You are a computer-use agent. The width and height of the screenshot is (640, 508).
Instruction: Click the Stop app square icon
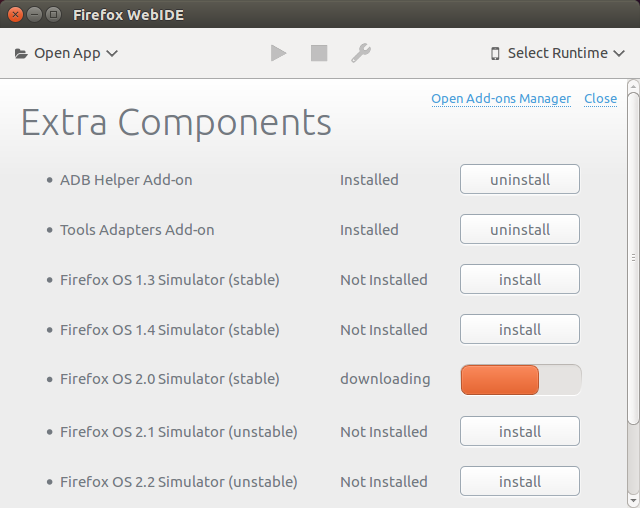click(x=319, y=53)
